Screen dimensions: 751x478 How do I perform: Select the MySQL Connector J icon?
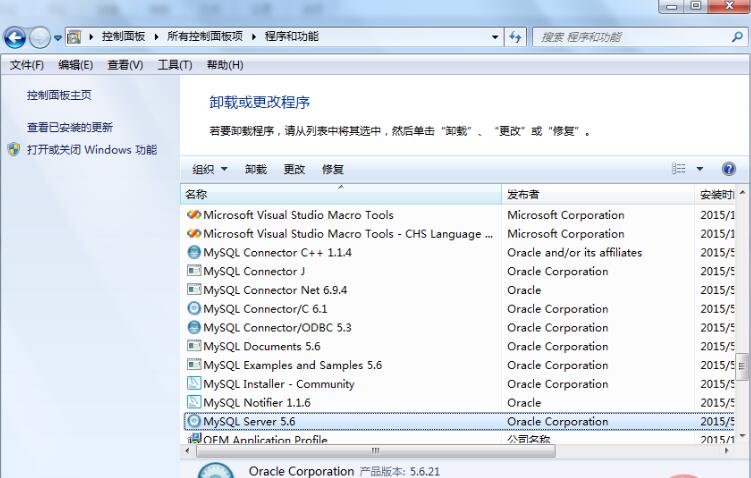click(x=194, y=271)
